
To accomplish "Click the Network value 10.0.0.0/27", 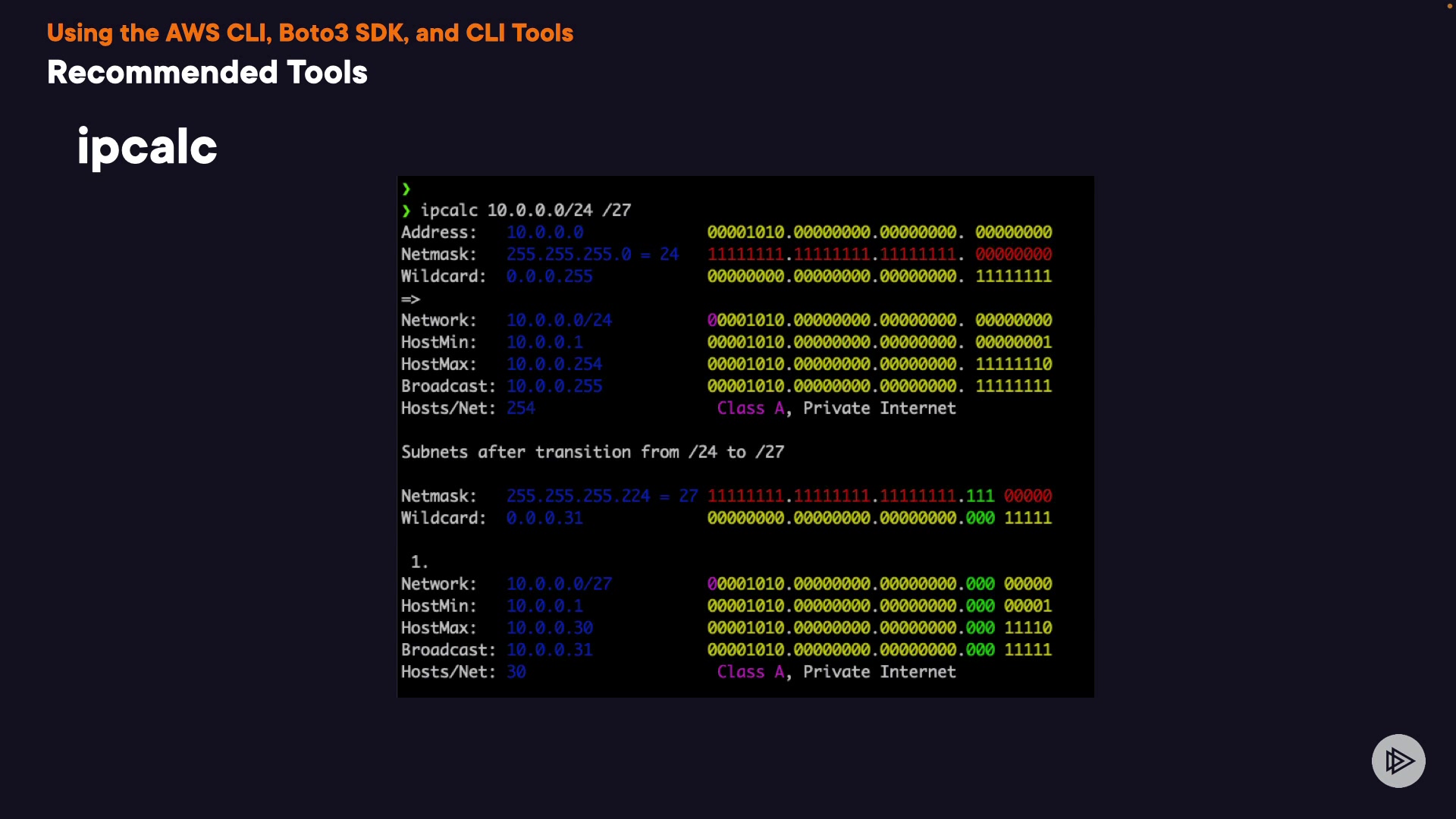I will point(559,585).
